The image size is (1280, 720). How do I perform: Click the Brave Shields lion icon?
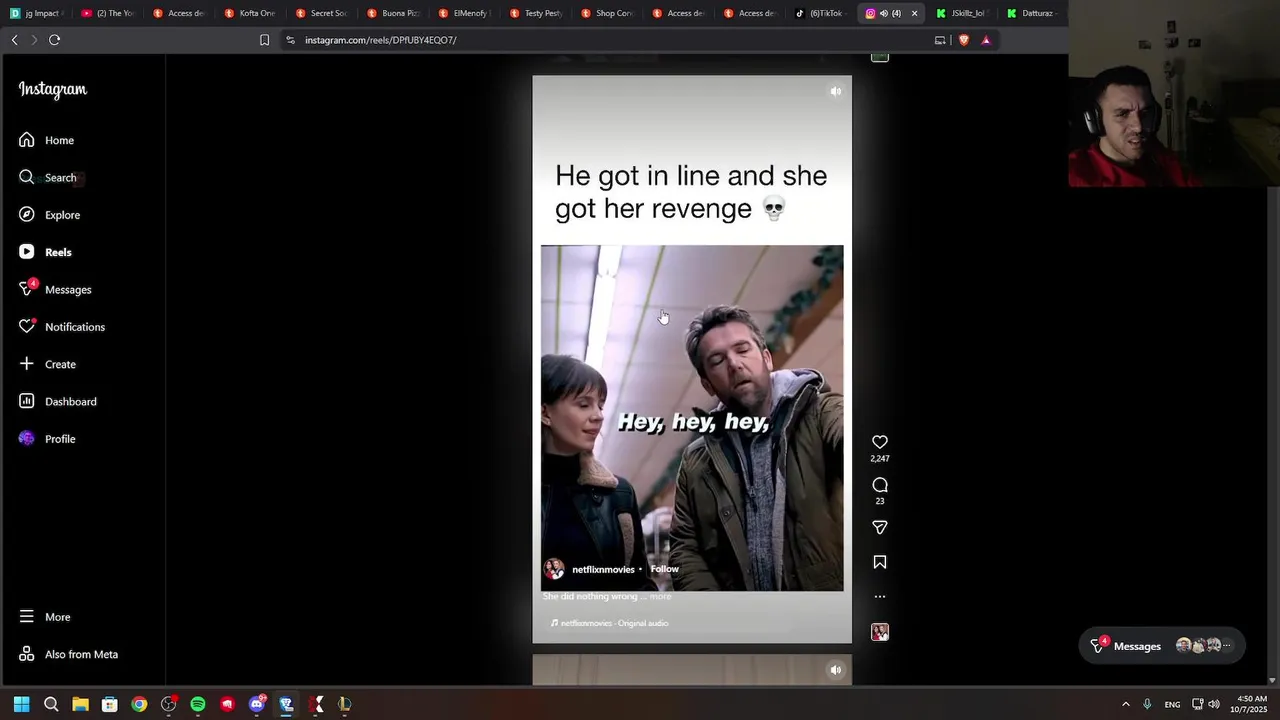964,40
